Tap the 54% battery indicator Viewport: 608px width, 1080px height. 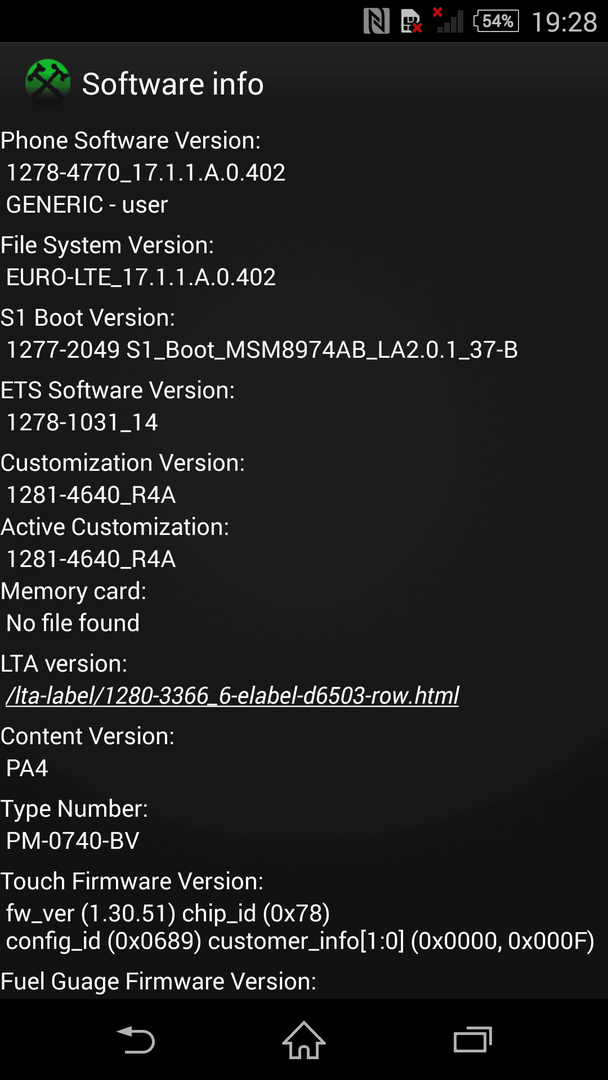point(496,21)
